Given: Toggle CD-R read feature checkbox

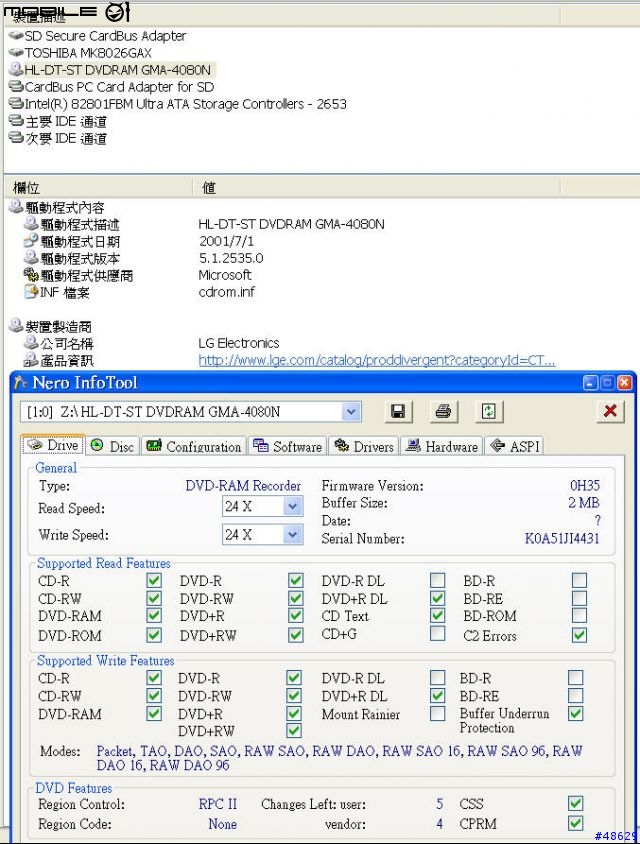Looking at the screenshot, I should tap(154, 580).
